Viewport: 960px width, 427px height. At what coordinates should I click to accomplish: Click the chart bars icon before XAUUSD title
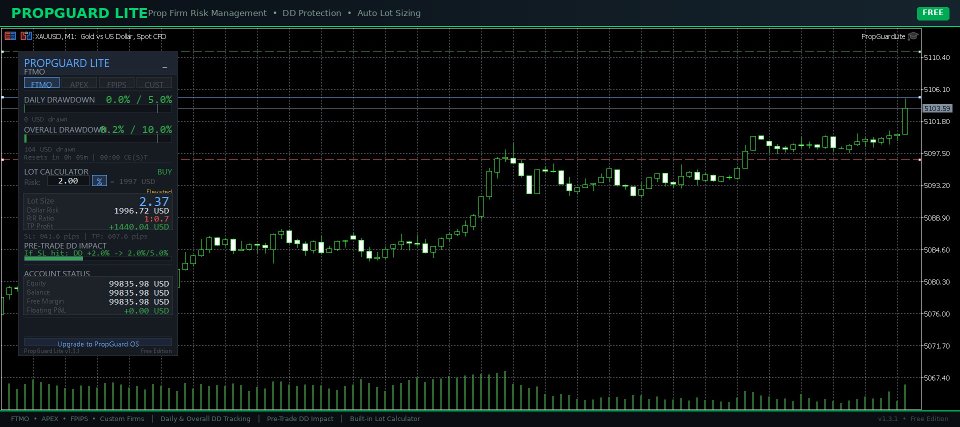tap(26, 36)
